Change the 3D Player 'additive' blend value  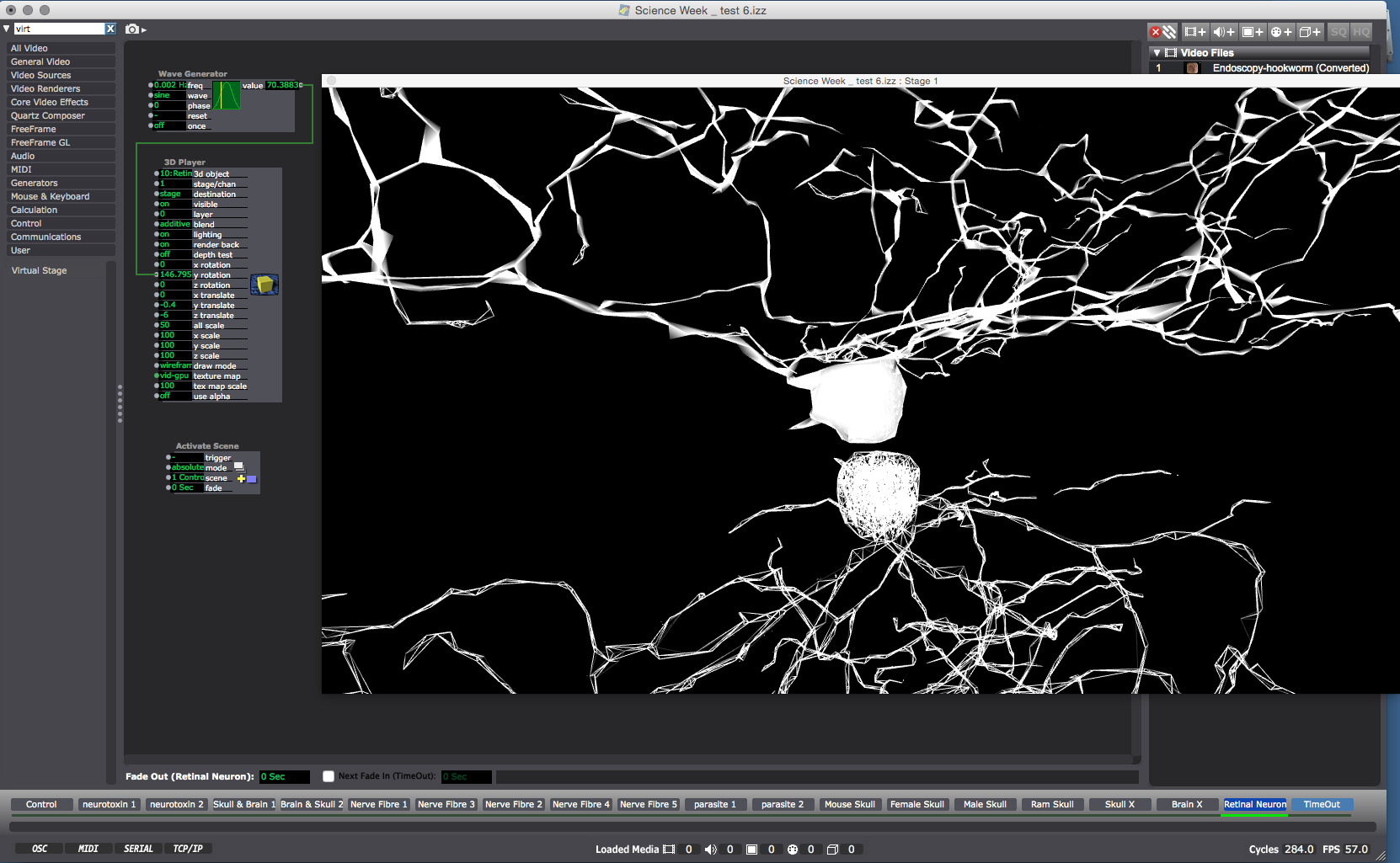[176, 224]
